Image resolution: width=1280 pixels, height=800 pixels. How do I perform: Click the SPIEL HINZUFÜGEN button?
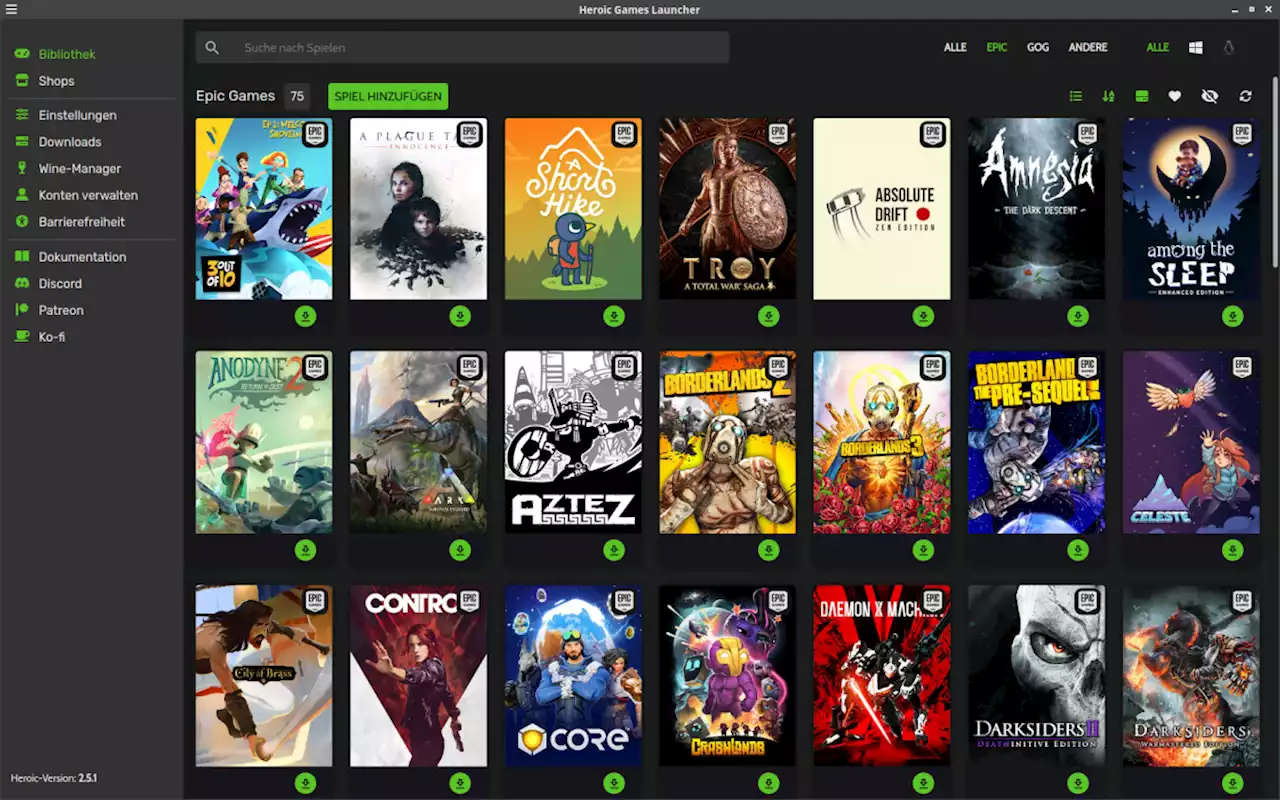pyautogui.click(x=388, y=96)
